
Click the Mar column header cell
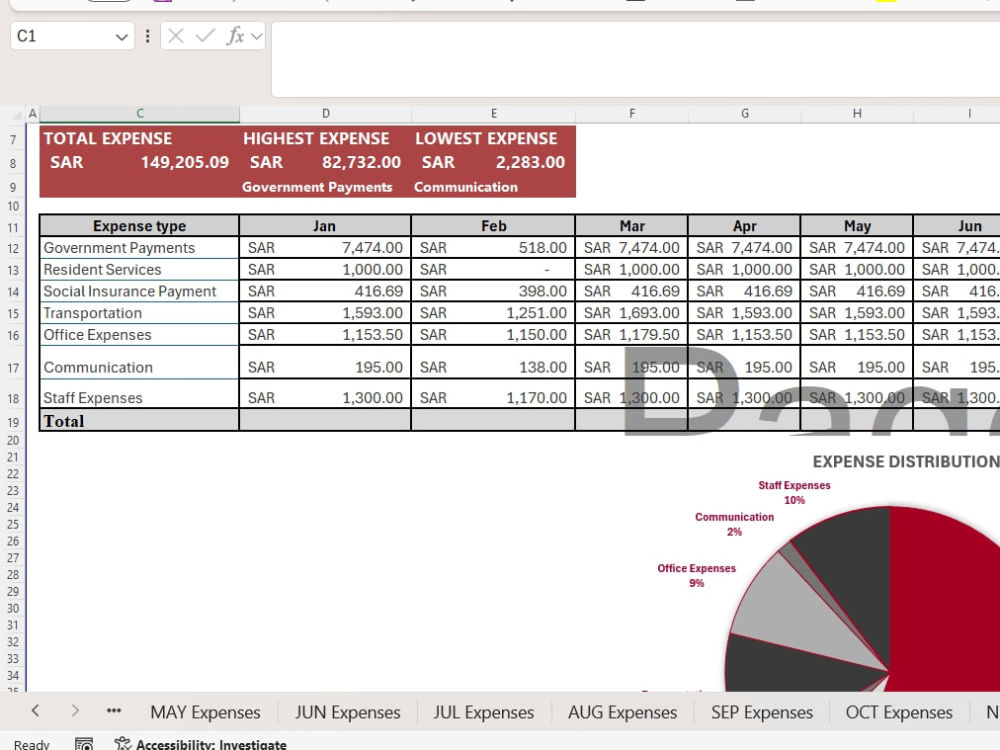coord(632,226)
